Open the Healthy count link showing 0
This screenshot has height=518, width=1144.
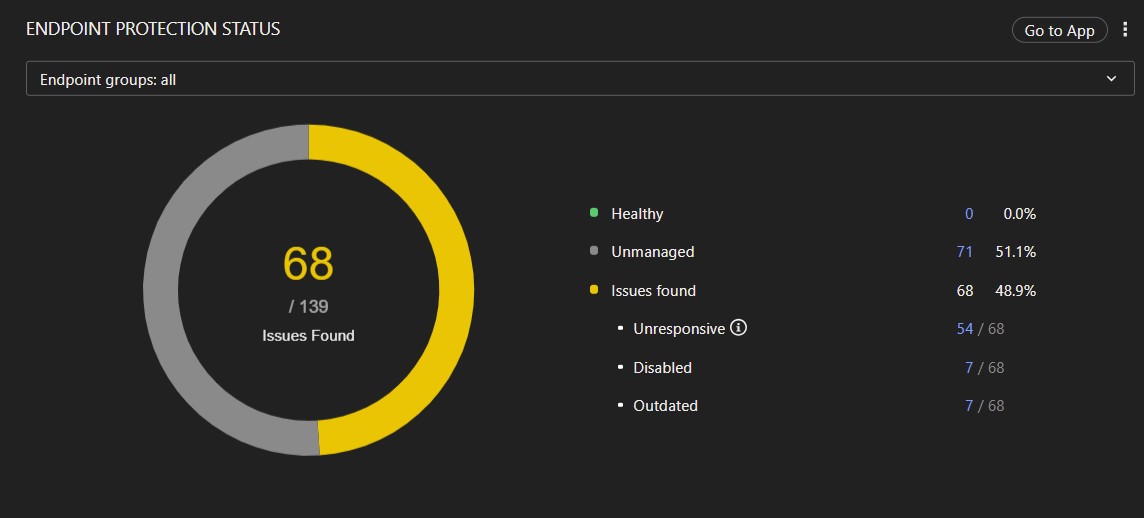[x=968, y=213]
